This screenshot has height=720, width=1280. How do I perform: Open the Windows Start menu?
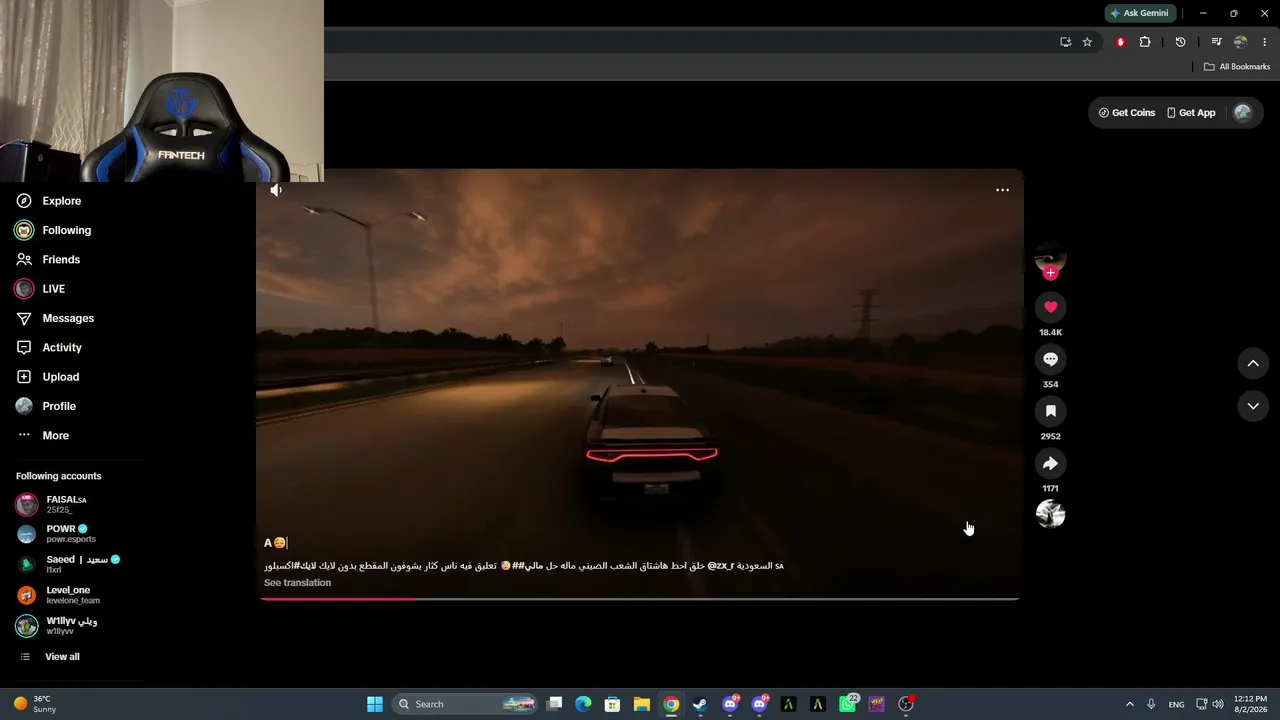375,704
